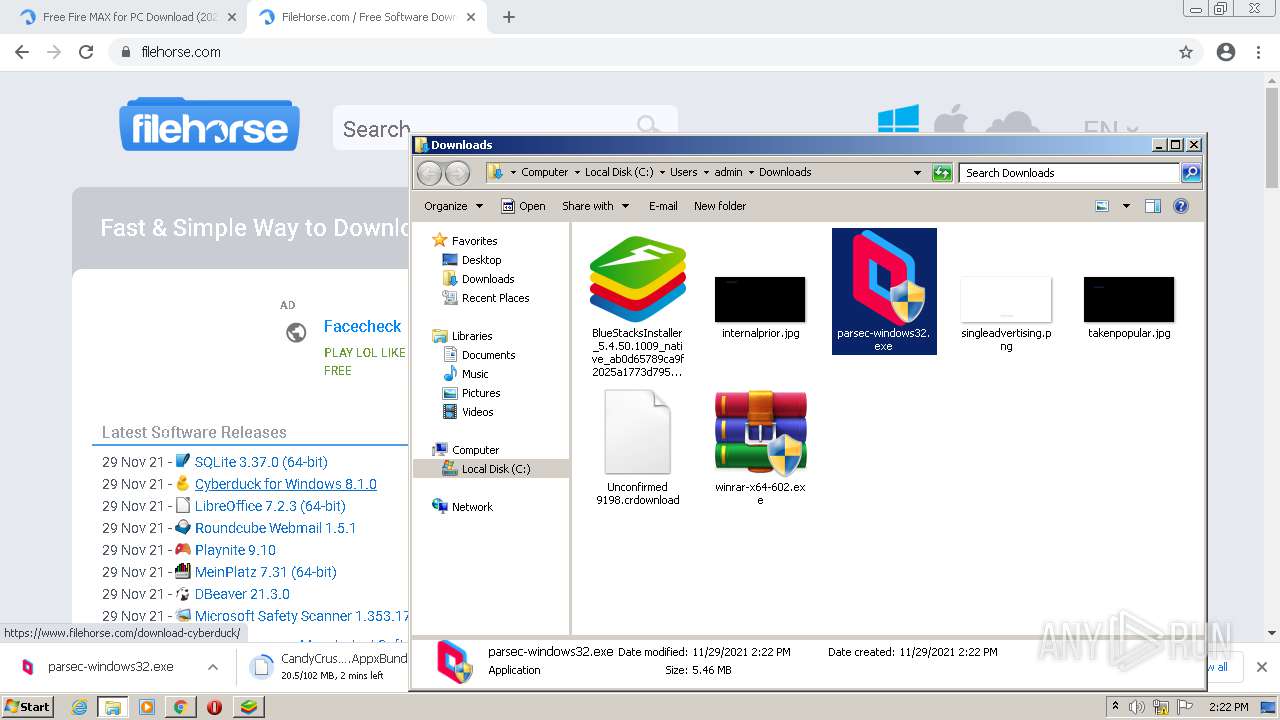Bookmark this page with the star icon
Screen dimensions: 1280x720
1186,52
